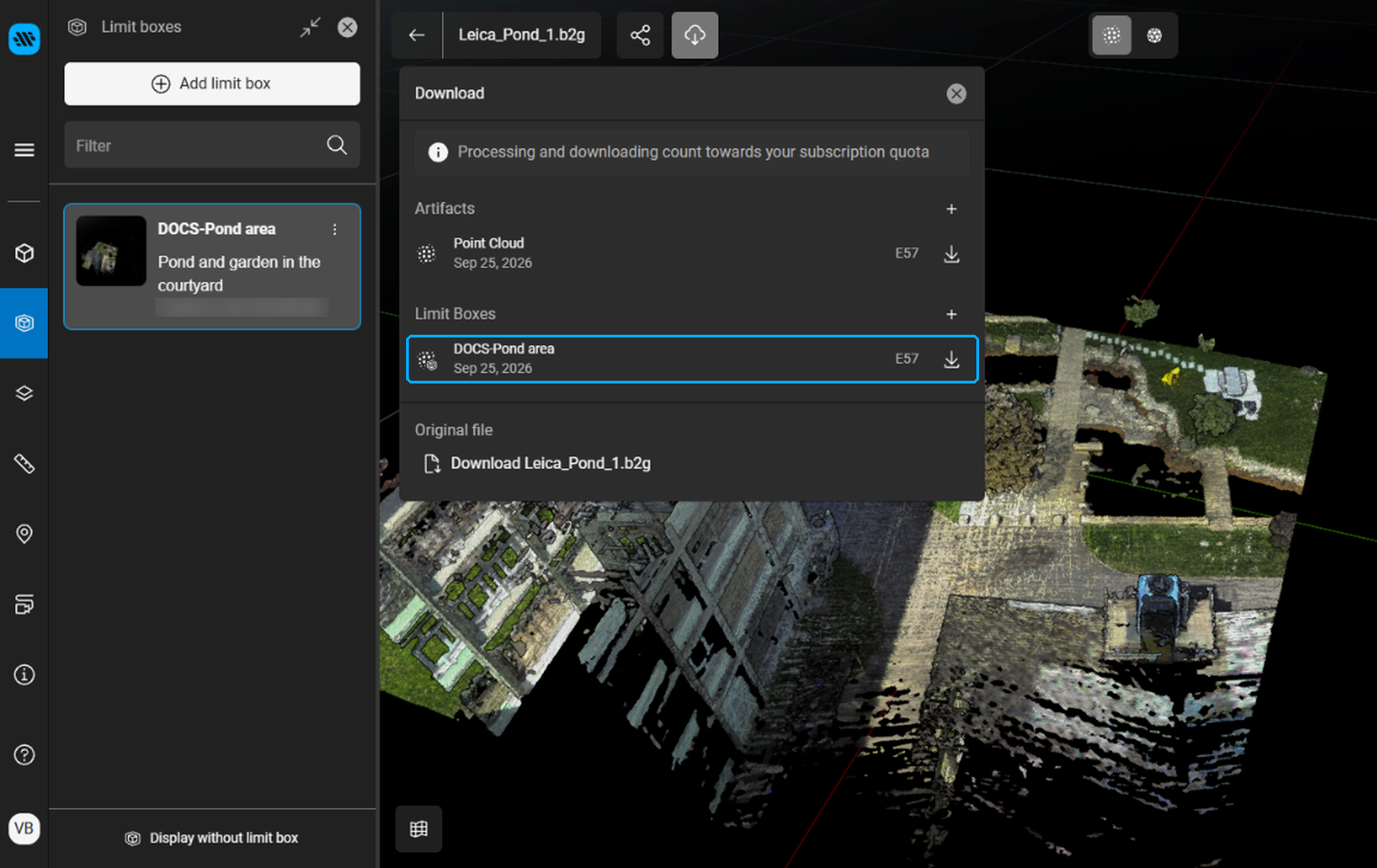This screenshot has width=1377, height=868.
Task: Click the DOCS-Pond area limit box icon
Action: coord(428,360)
